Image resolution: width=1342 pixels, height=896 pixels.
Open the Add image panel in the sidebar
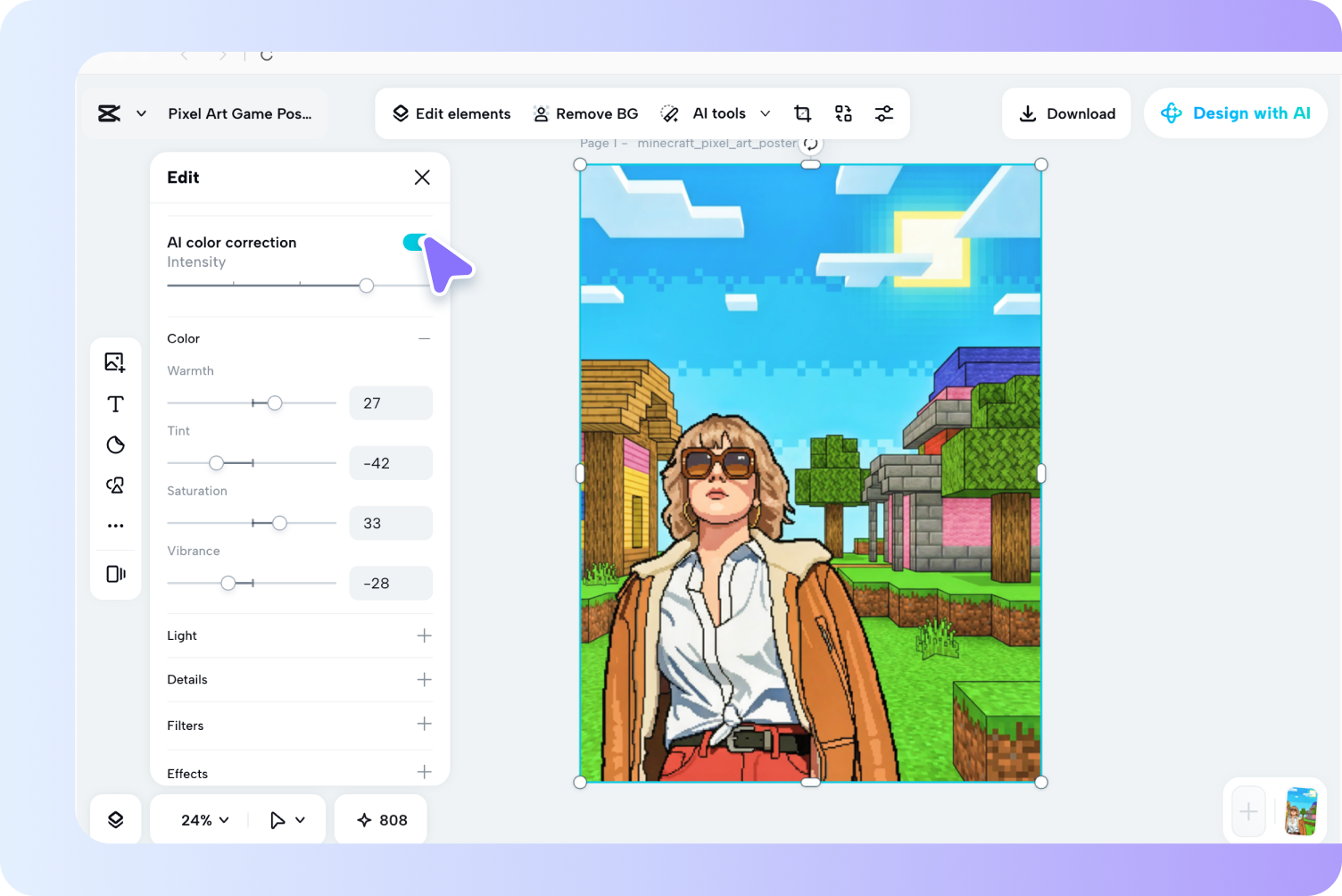click(115, 361)
